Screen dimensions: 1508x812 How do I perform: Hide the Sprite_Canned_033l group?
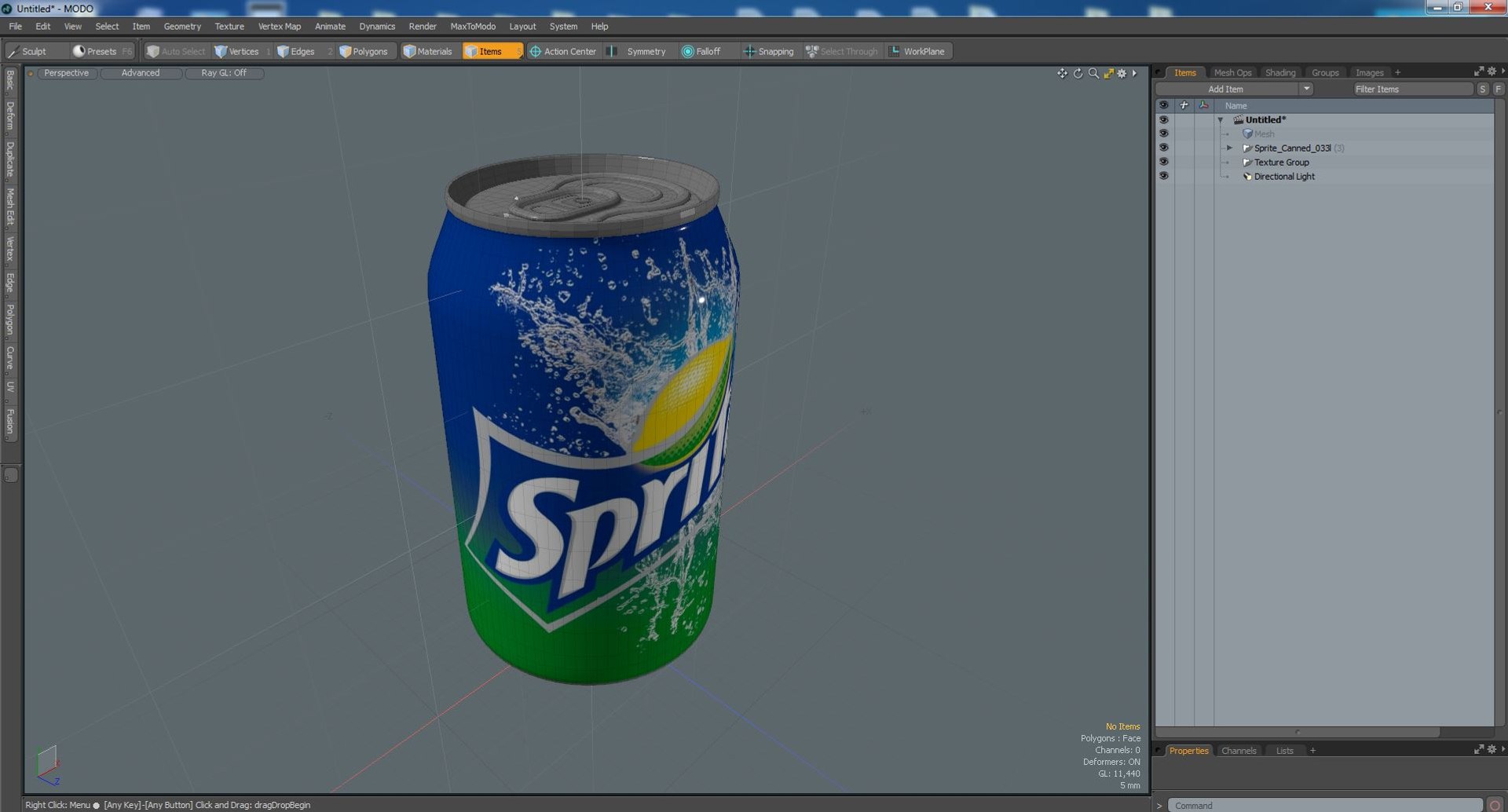(x=1164, y=148)
